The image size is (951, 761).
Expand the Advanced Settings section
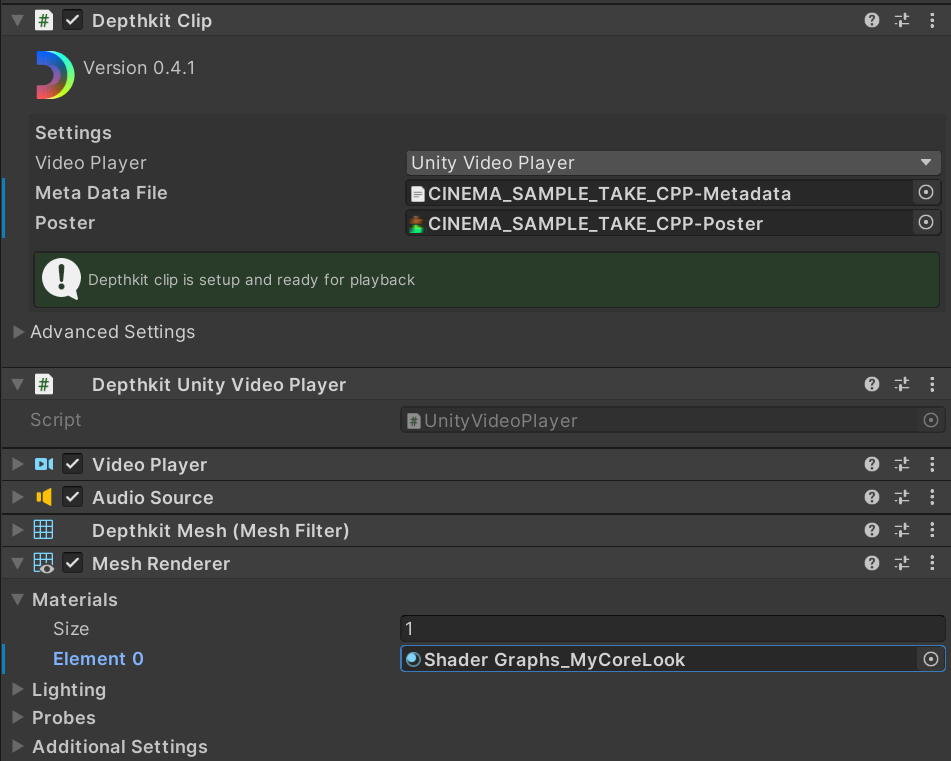click(x=18, y=332)
